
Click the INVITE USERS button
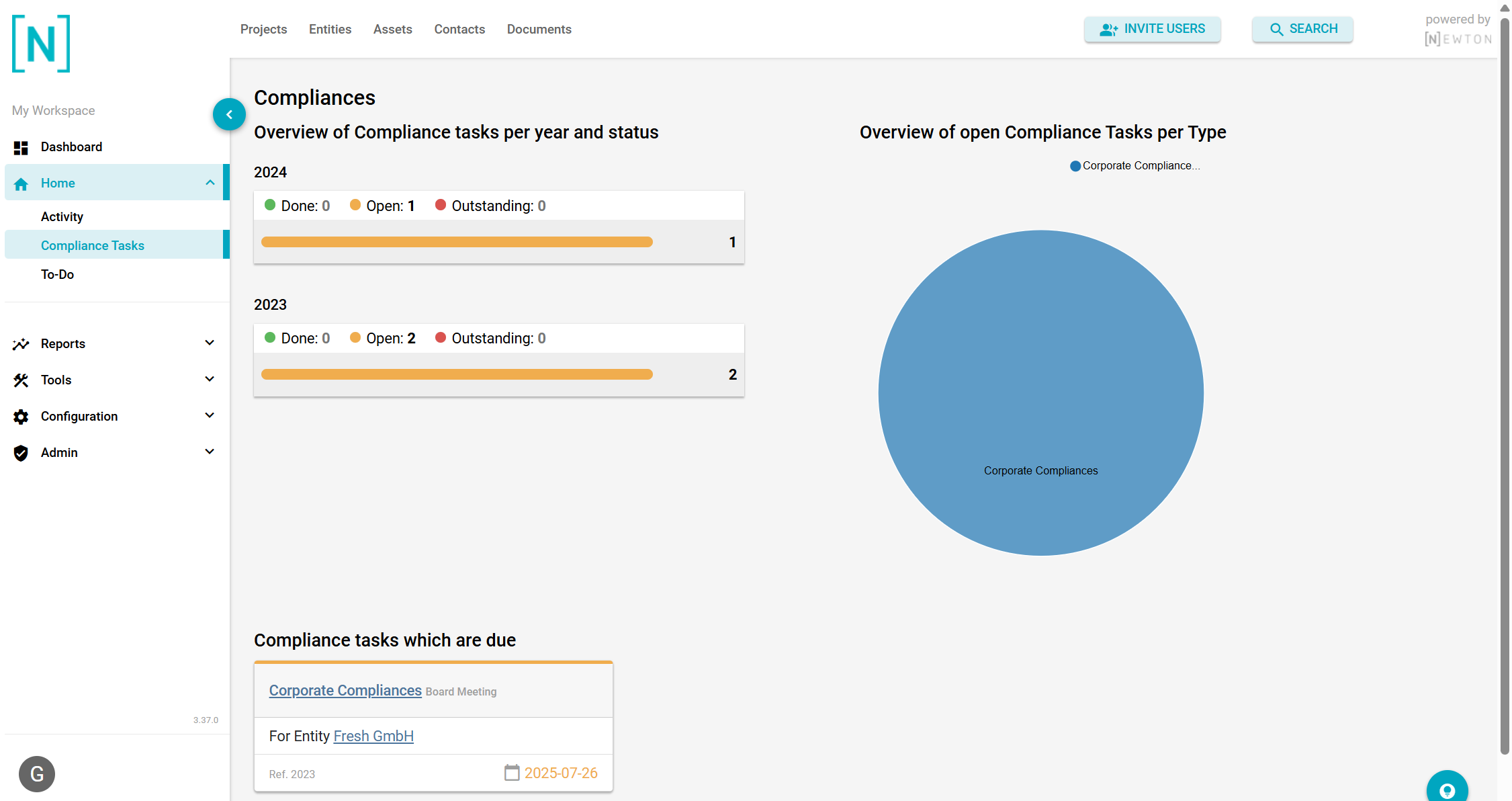pyautogui.click(x=1152, y=29)
